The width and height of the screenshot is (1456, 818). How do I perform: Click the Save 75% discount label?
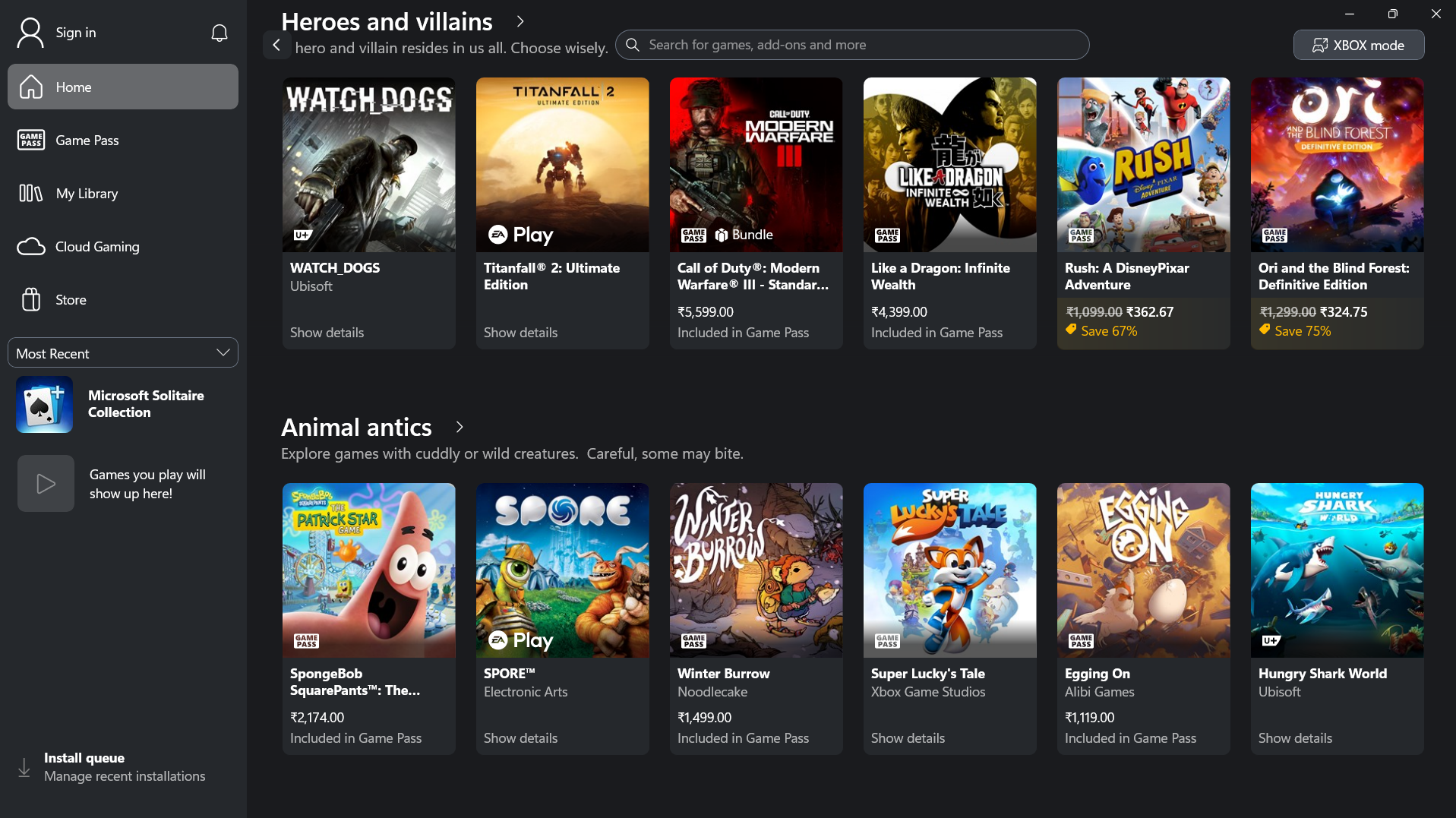pyautogui.click(x=1303, y=331)
